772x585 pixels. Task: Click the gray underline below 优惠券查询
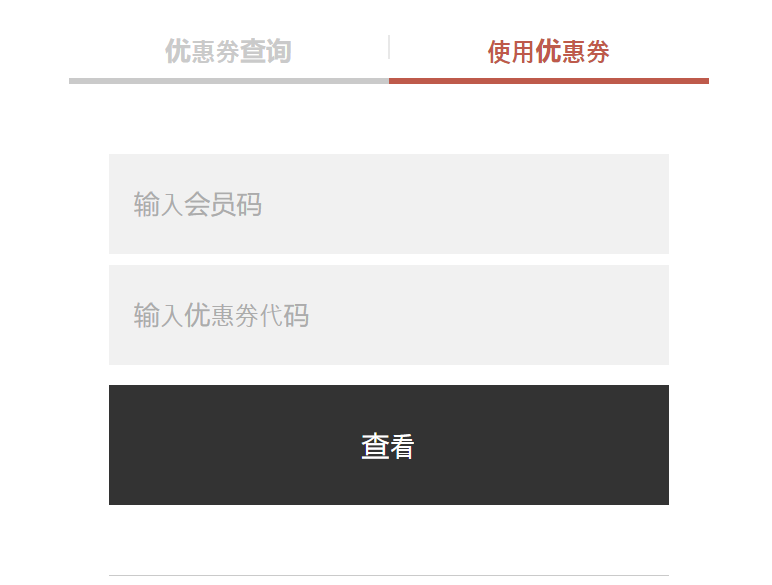pos(229,81)
